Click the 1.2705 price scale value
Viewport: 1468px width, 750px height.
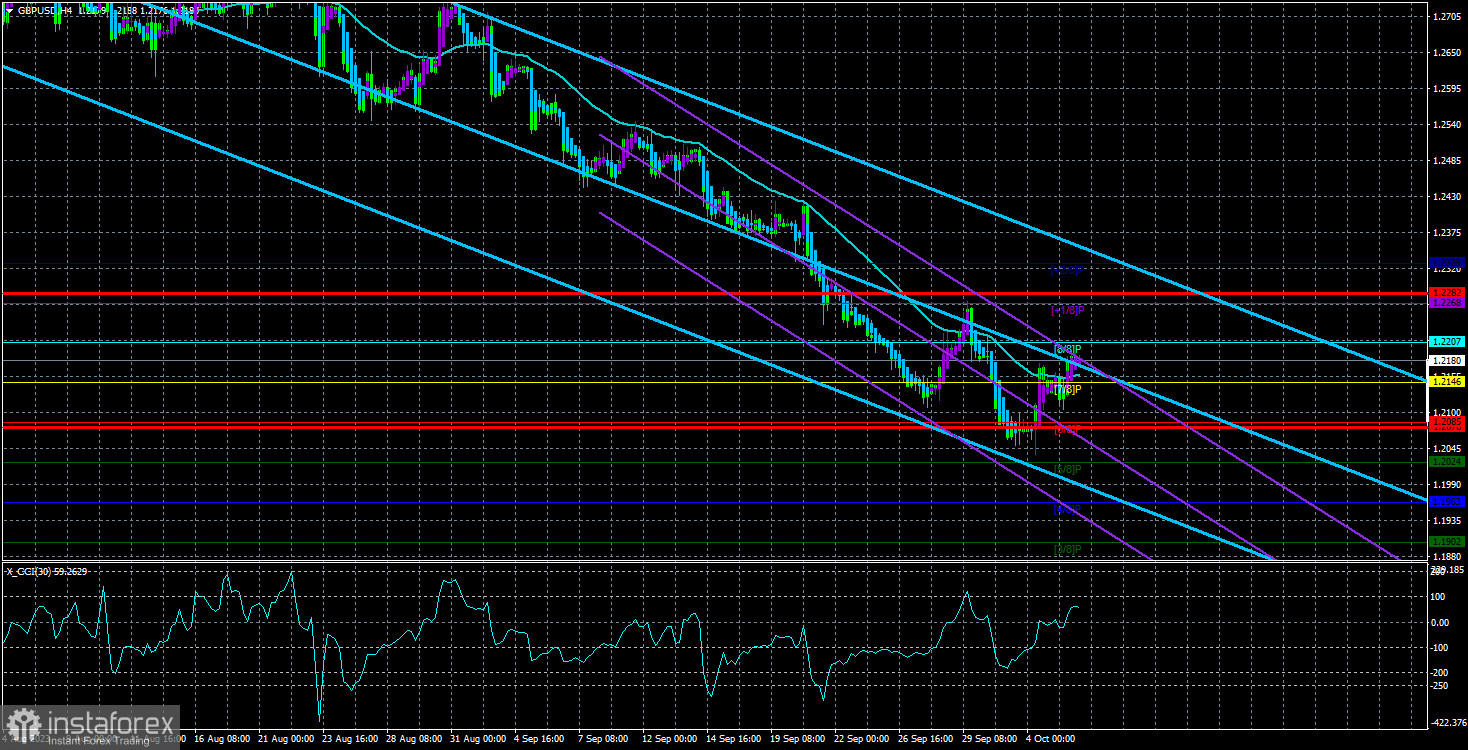pyautogui.click(x=1448, y=17)
